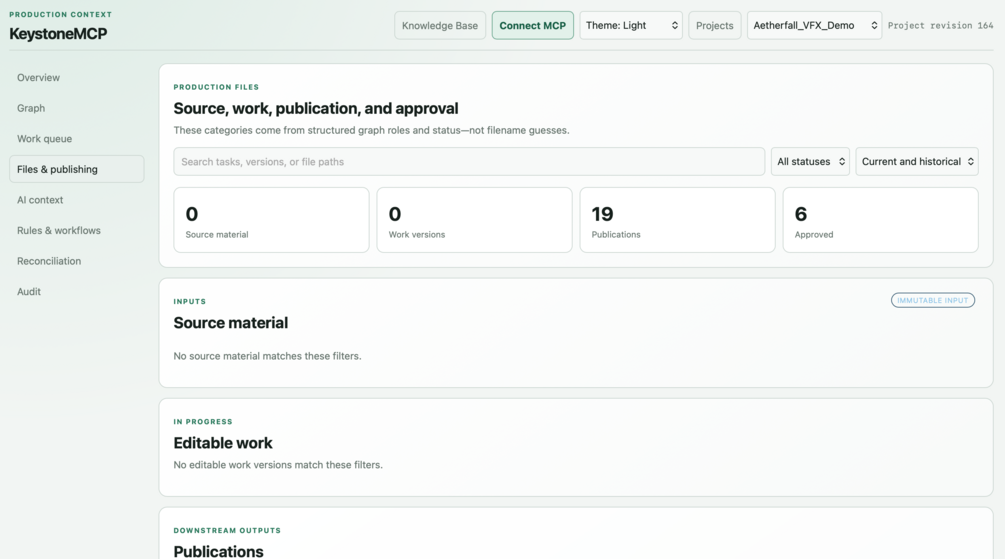The image size is (1005, 559).
Task: Select Files & publishing sidebar item
Action: 76,169
